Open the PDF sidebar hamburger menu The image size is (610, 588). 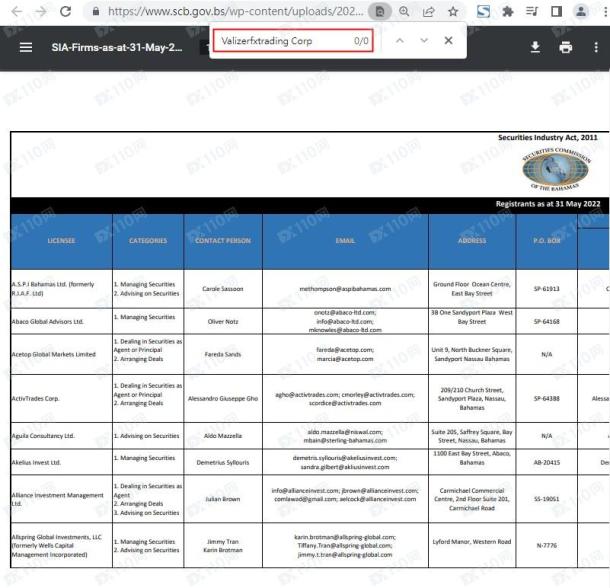(26, 47)
